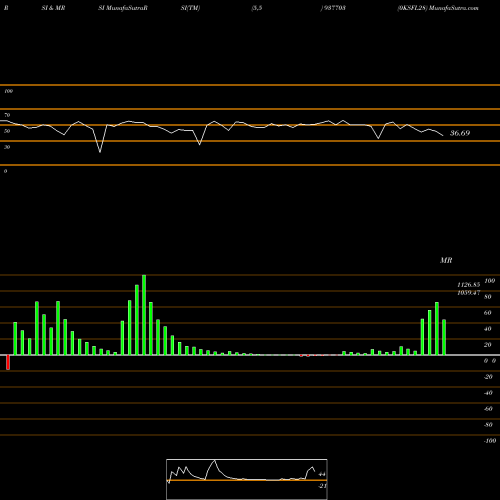Click the RSI axis label 100

point(8,91)
